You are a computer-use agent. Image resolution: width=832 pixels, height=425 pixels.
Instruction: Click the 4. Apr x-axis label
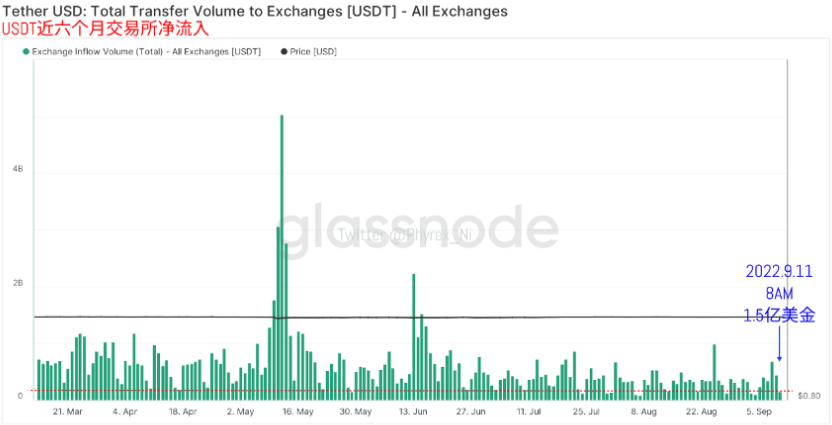coord(125,411)
